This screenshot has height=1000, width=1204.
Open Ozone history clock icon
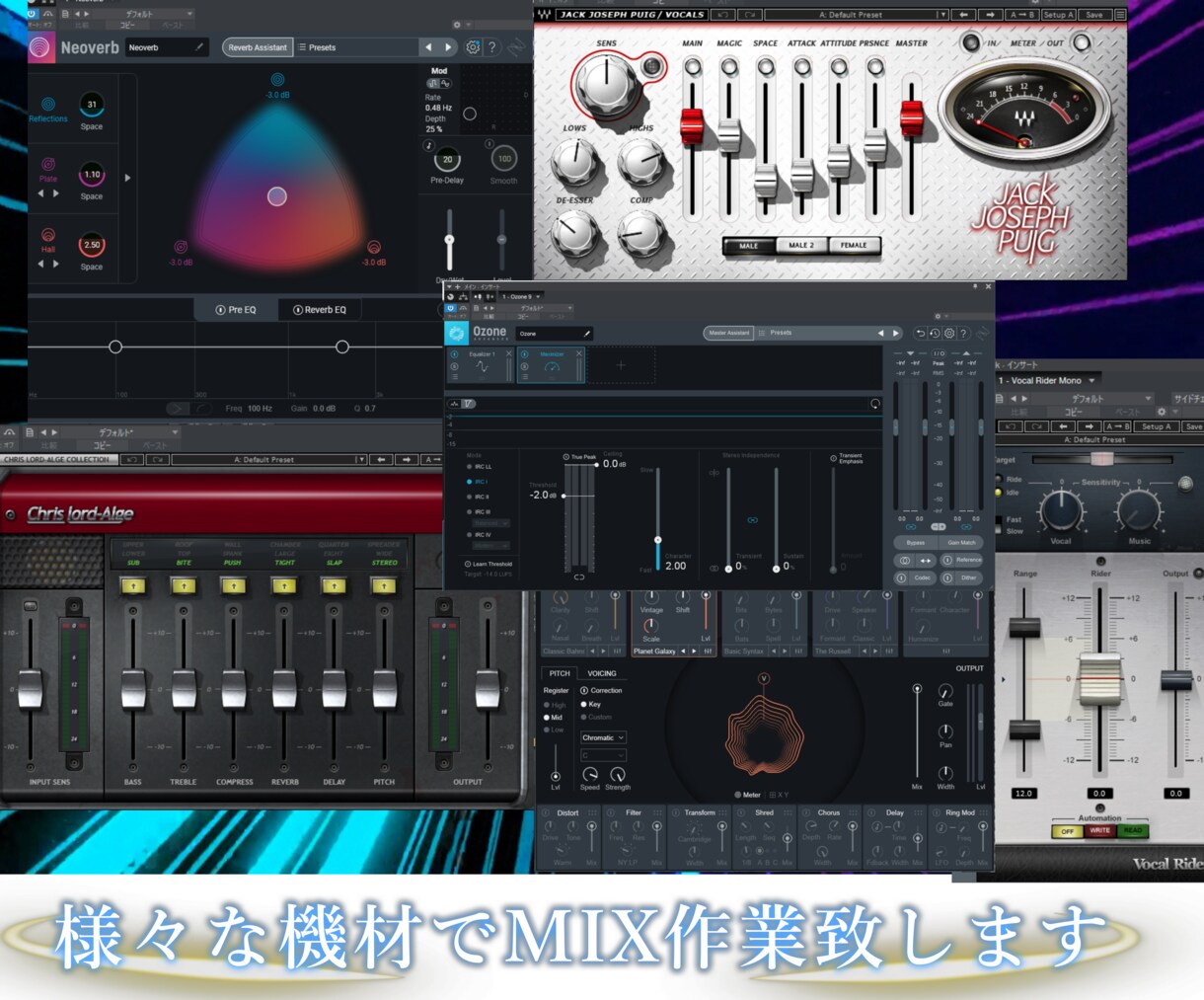pyautogui.click(x=935, y=334)
